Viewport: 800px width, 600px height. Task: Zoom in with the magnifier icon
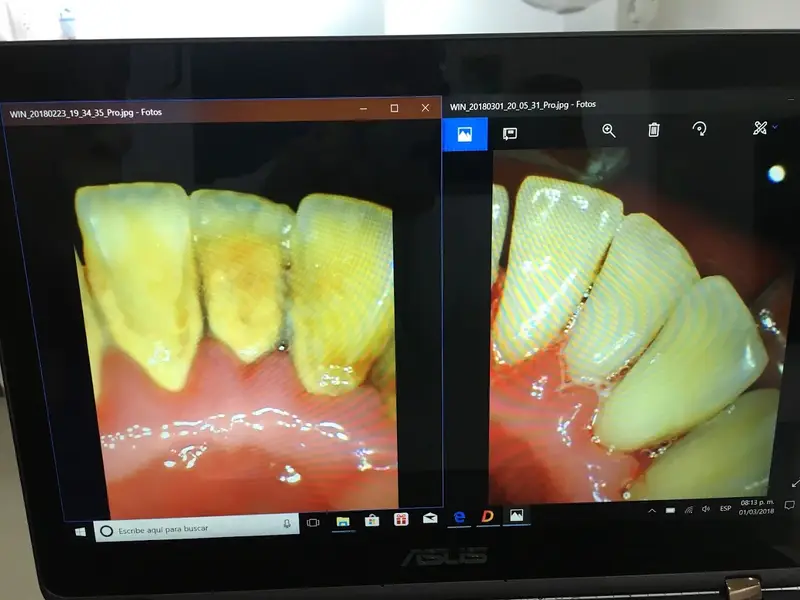point(608,130)
